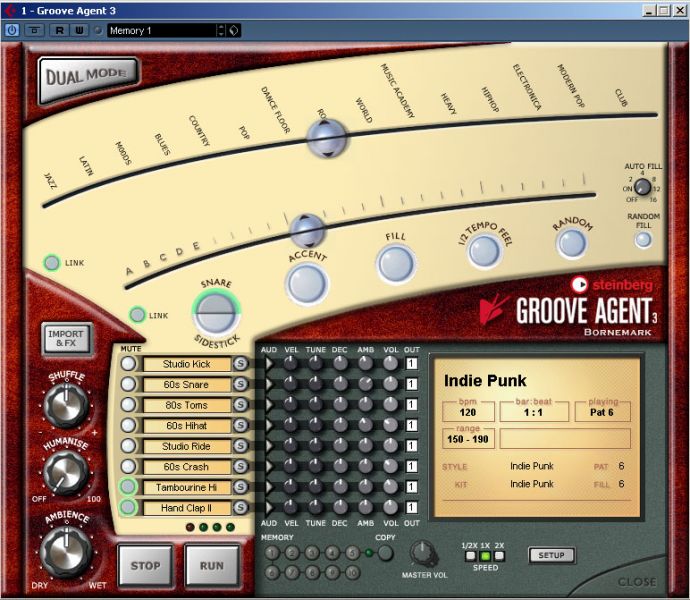Screen dimensions: 690x600
Task: Solo the 80s Toms with S button
Action: [240, 405]
